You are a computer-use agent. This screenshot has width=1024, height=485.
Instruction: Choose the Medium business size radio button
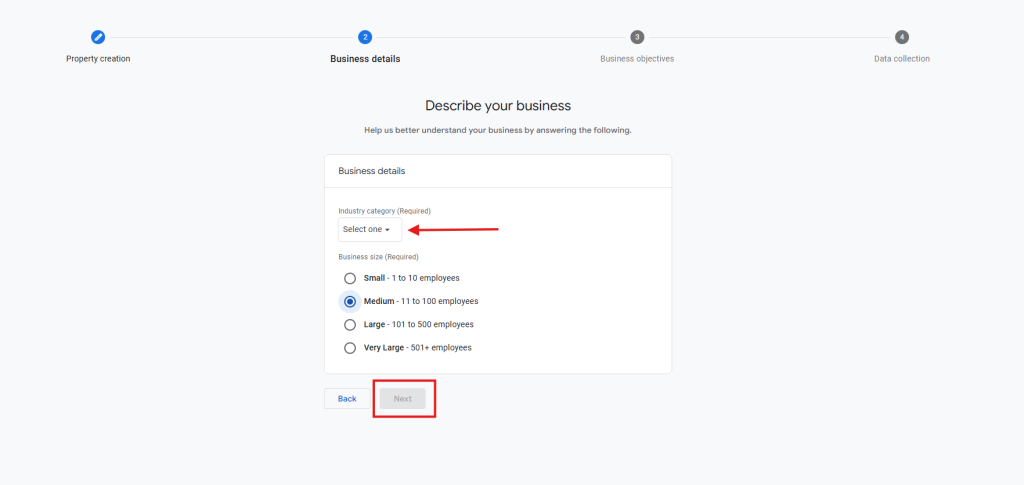350,301
